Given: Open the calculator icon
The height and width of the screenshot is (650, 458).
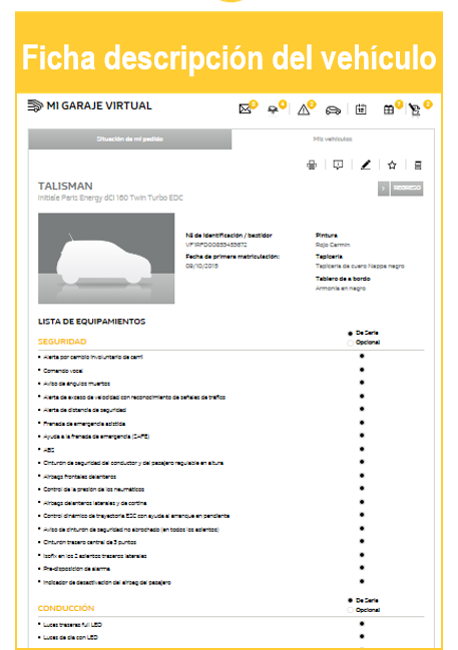Looking at the screenshot, I should 418,165.
